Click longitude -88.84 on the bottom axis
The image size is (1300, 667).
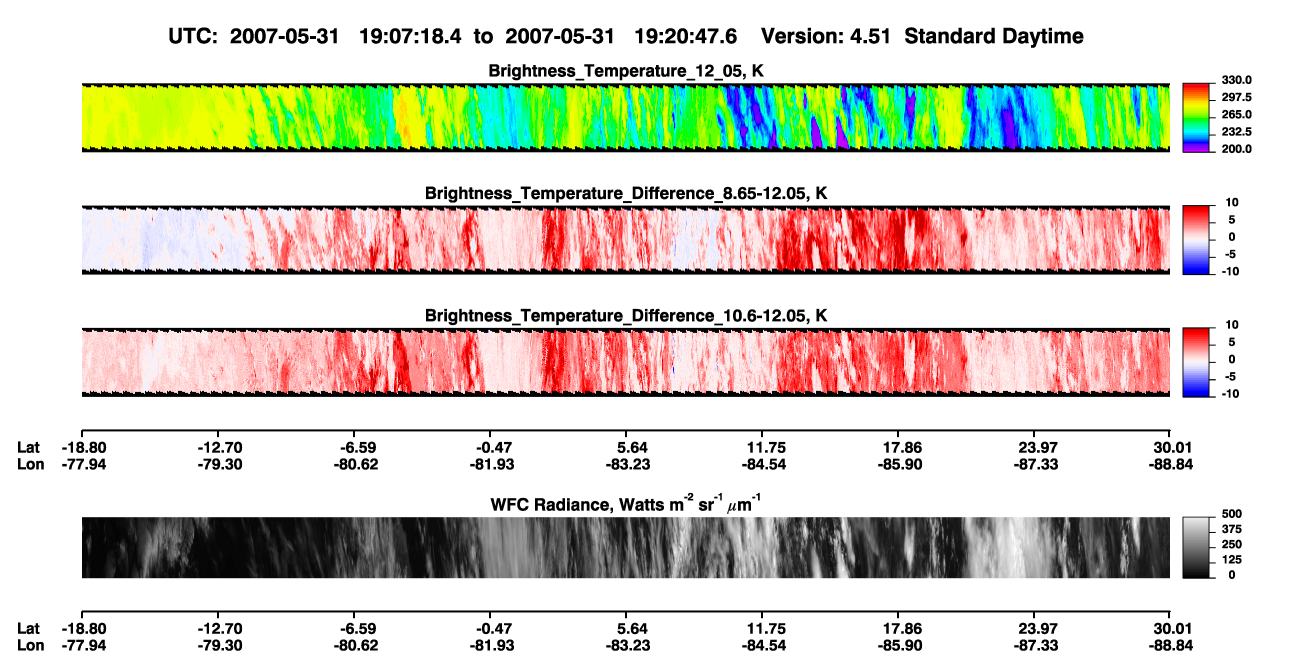click(1170, 645)
